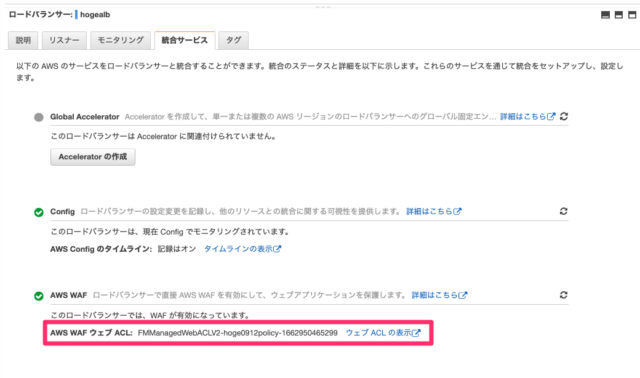Click the FMManagedWebACLV2-hoge0912policy ACL name
The height and width of the screenshot is (378, 640).
click(238, 333)
